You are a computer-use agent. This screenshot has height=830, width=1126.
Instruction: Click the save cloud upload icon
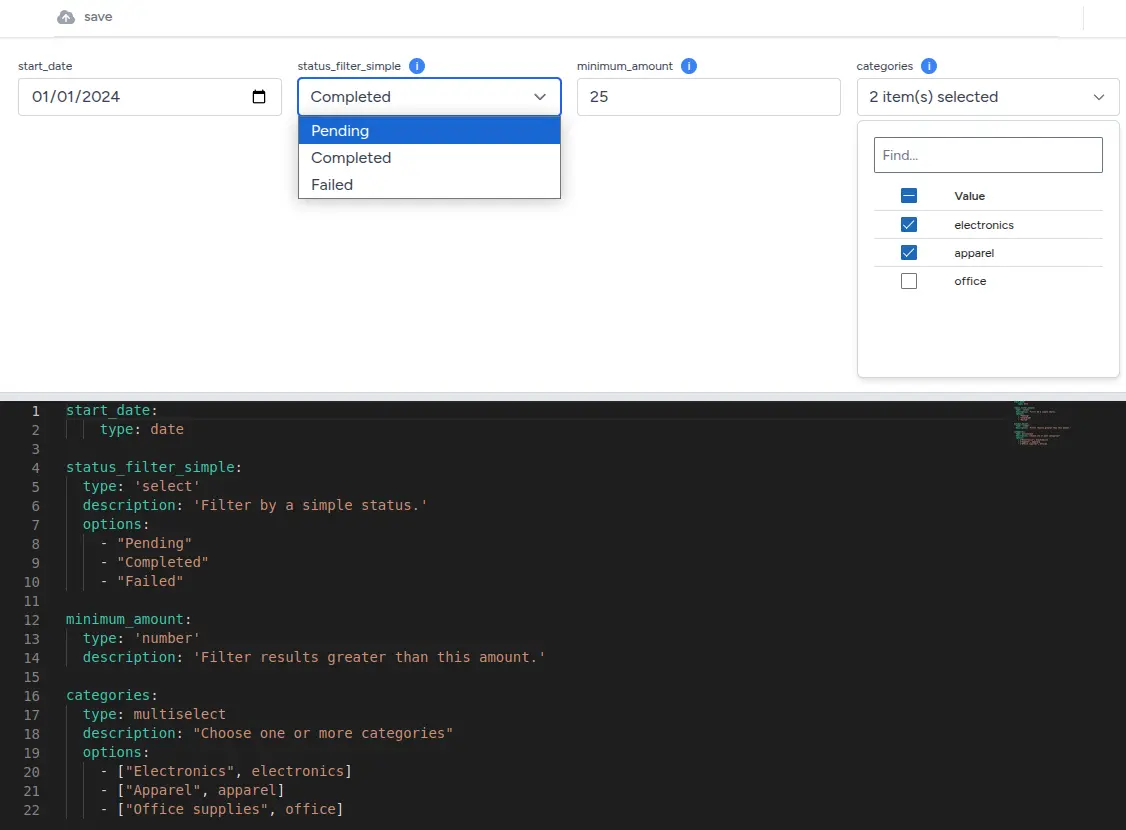pos(66,17)
